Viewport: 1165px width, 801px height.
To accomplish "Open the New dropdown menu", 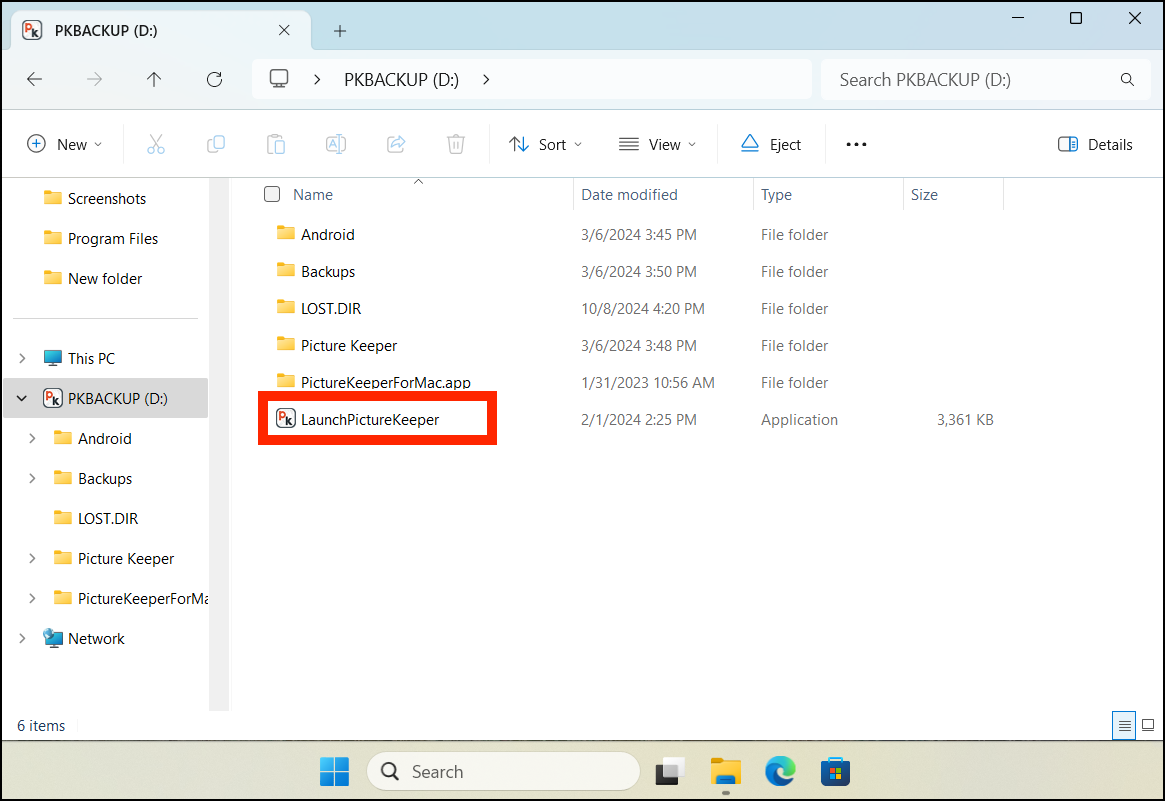I will (x=65, y=144).
